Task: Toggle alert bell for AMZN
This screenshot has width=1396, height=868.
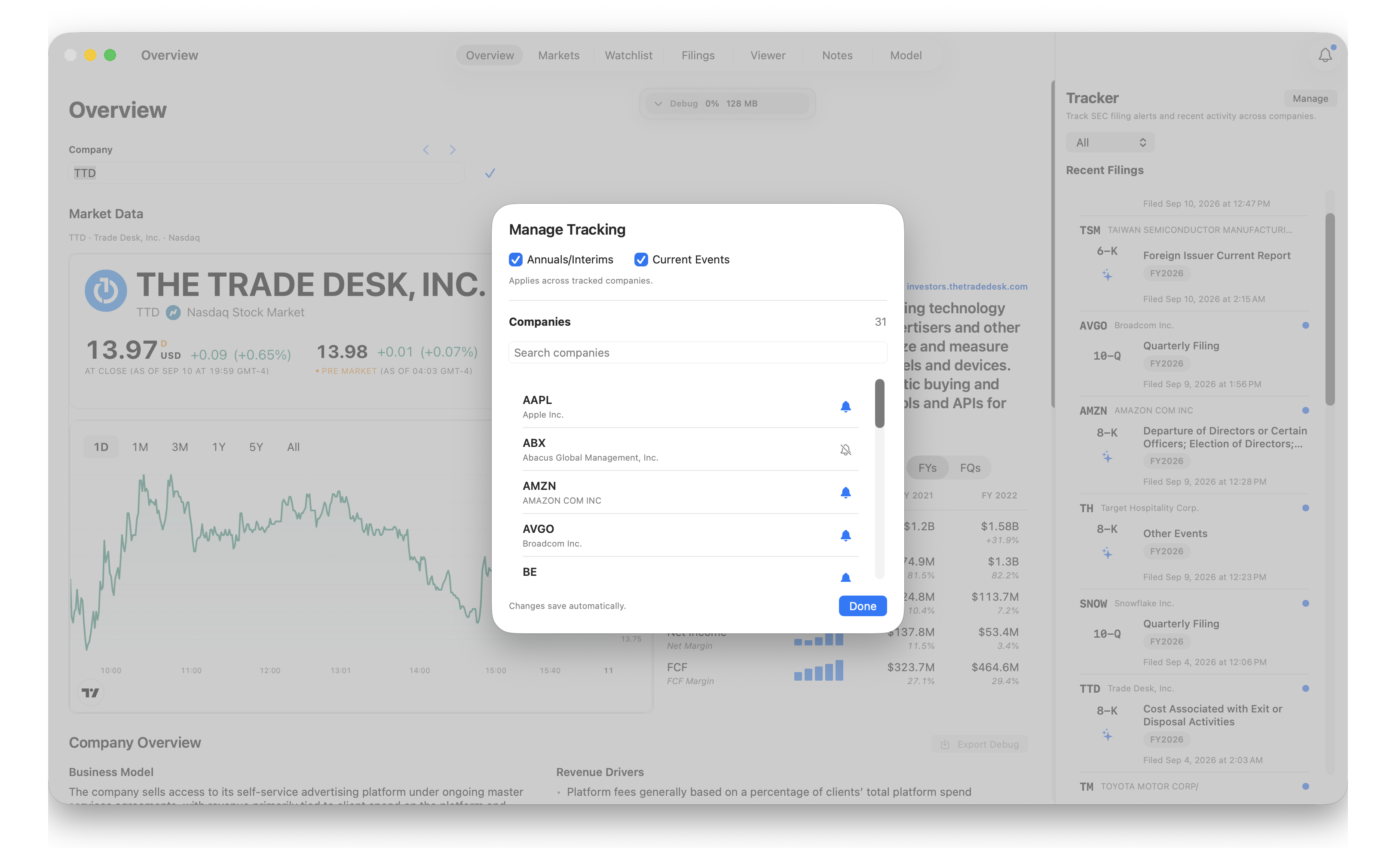Action: coord(845,492)
